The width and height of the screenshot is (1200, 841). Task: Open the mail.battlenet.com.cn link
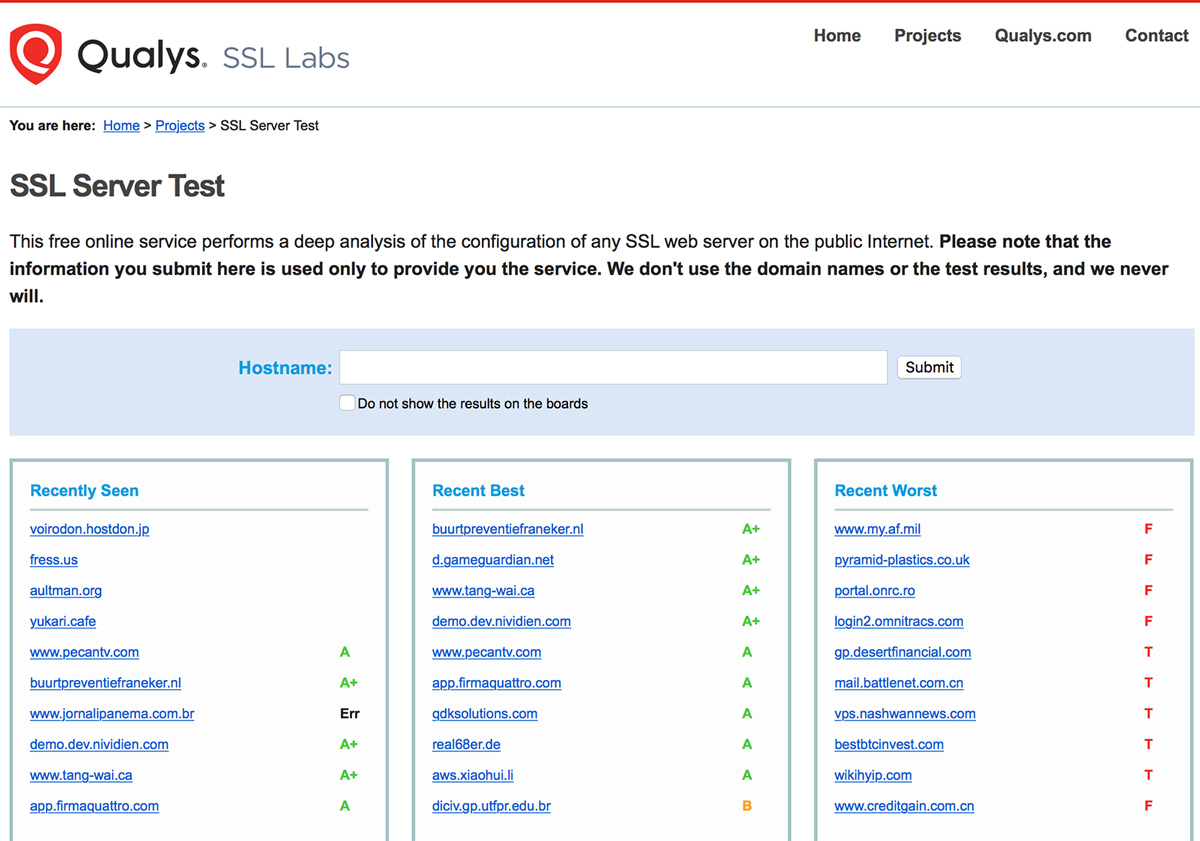point(899,684)
